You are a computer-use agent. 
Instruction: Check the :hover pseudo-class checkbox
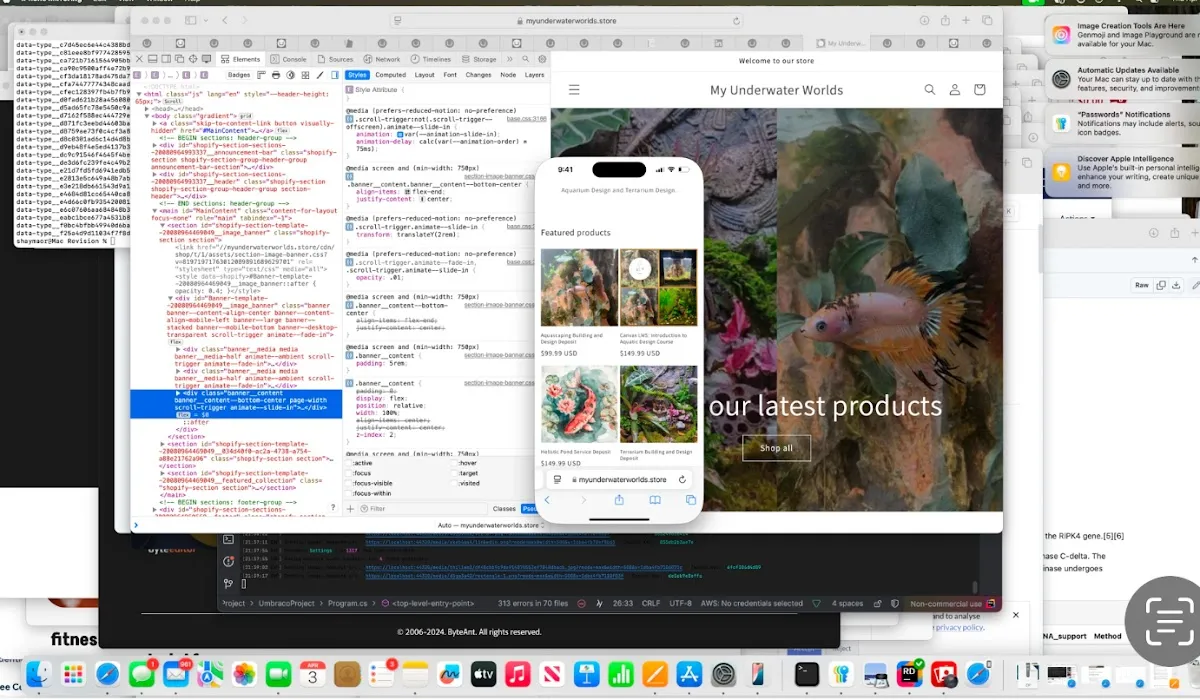[453, 463]
